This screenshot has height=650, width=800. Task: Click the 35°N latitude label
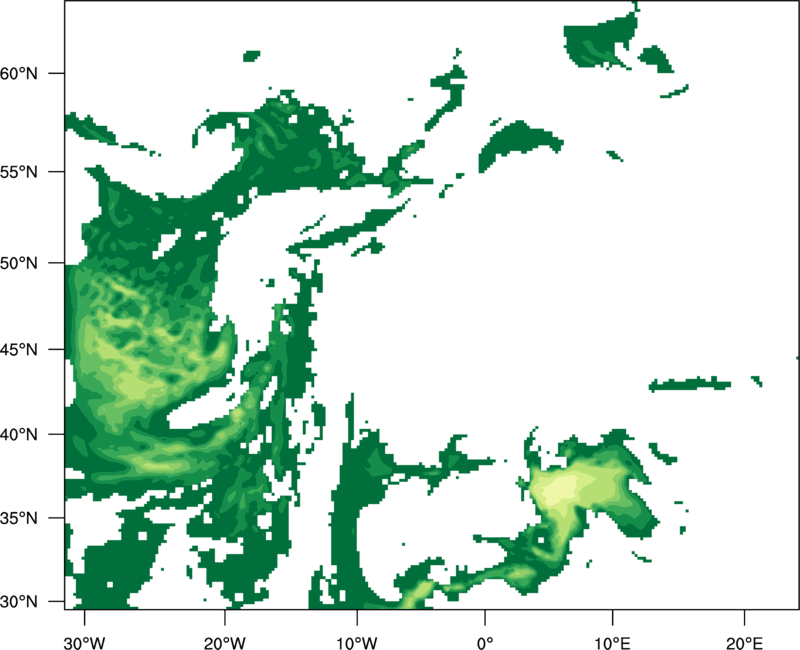19,518
